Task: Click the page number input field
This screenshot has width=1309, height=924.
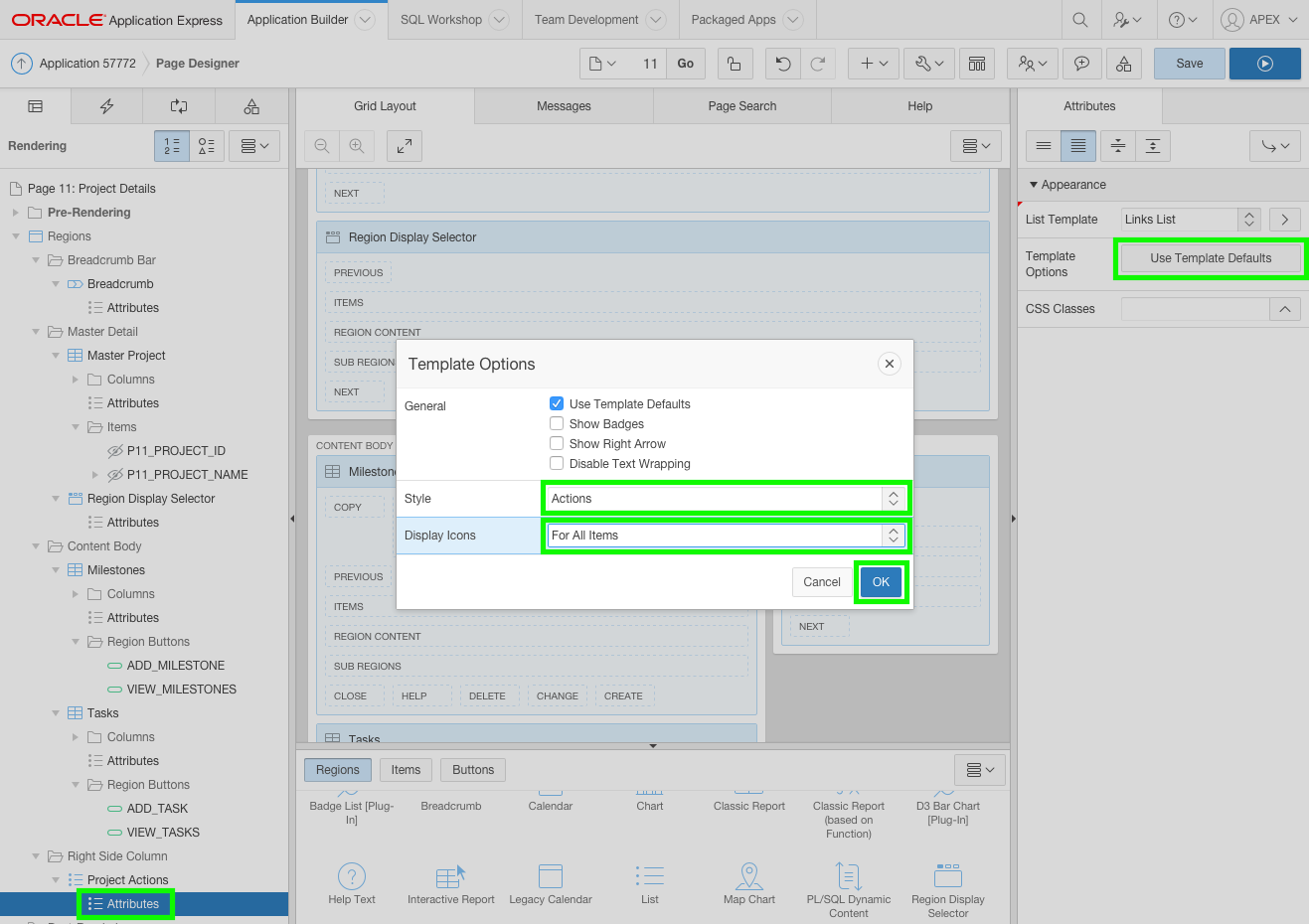Action: pos(646,64)
